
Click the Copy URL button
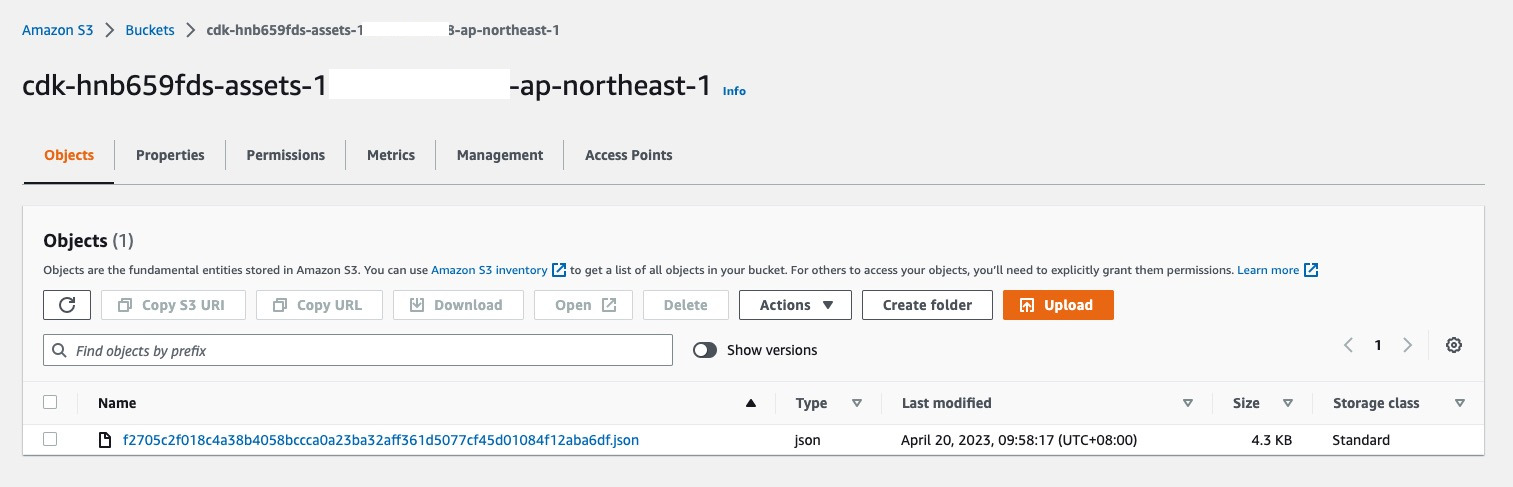point(319,305)
